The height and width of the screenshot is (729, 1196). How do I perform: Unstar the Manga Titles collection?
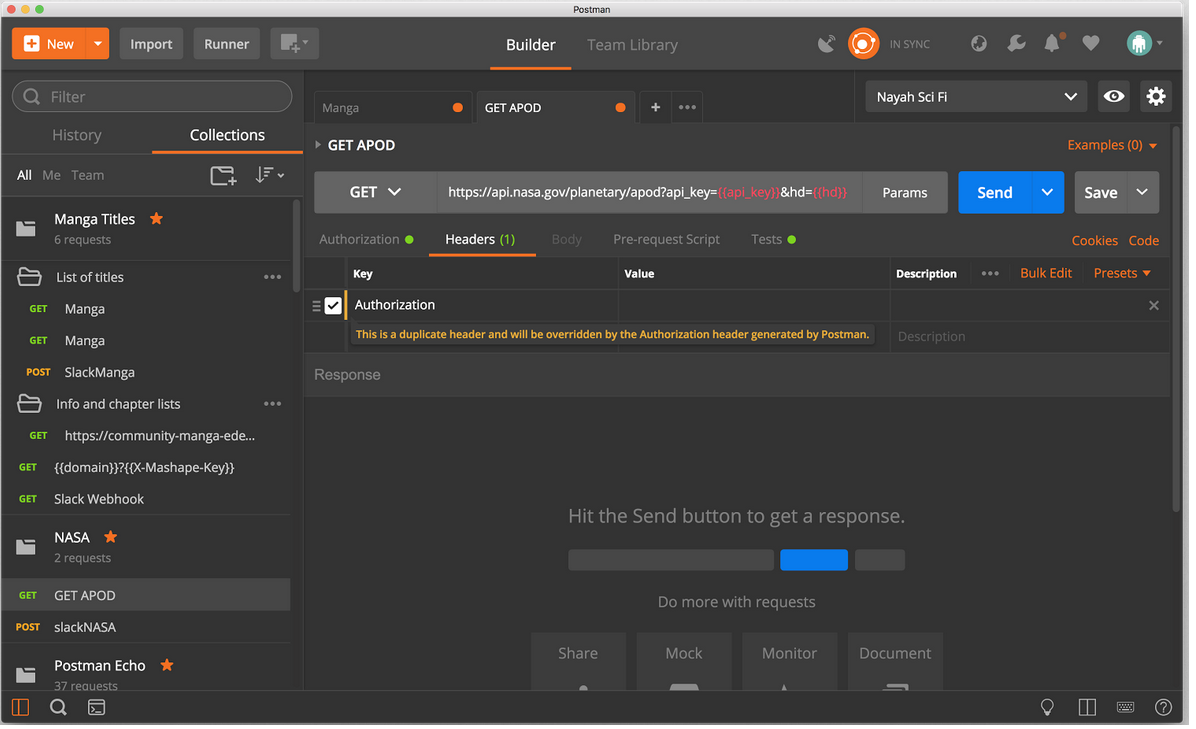tap(156, 219)
